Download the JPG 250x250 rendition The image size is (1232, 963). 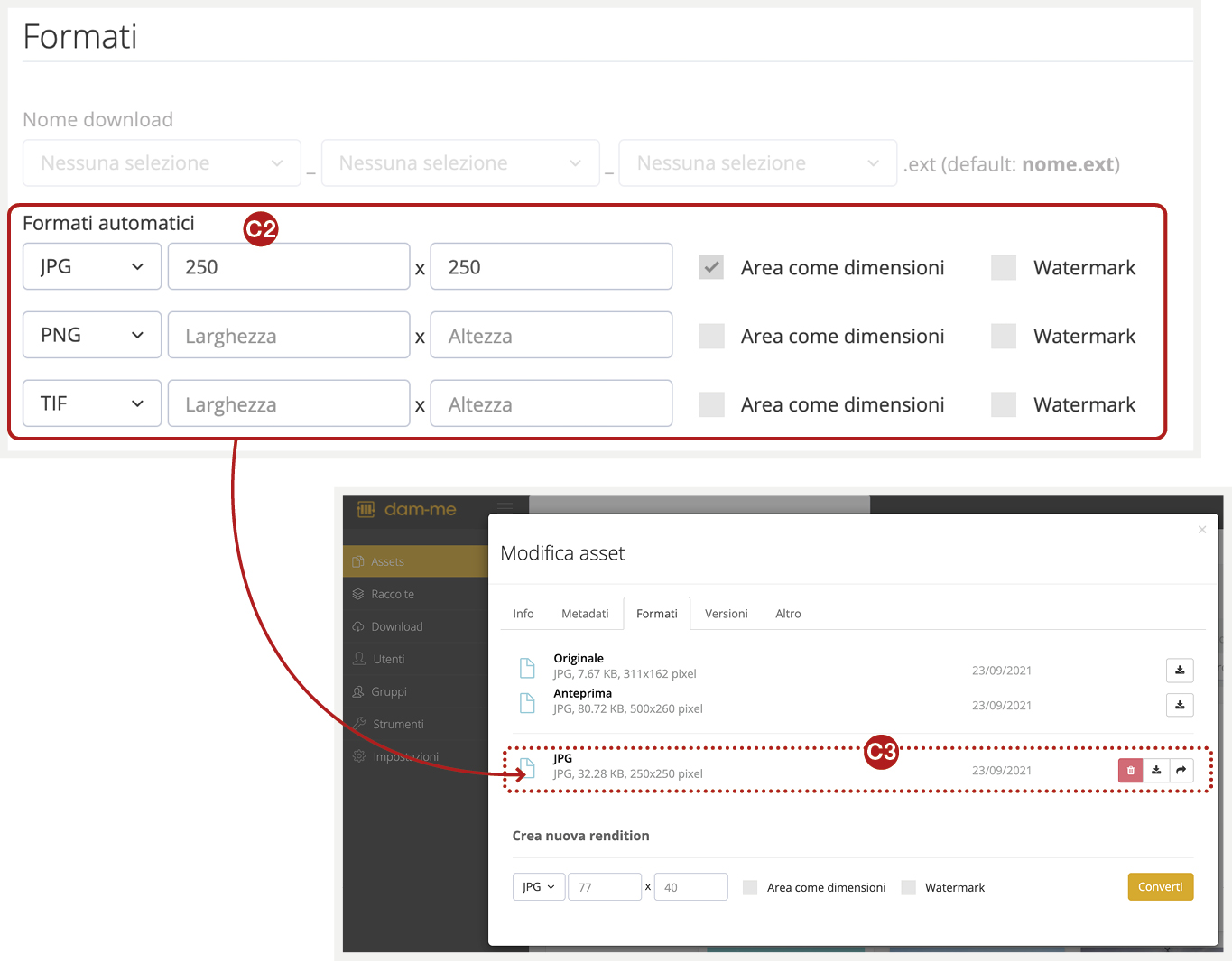pyautogui.click(x=1155, y=770)
